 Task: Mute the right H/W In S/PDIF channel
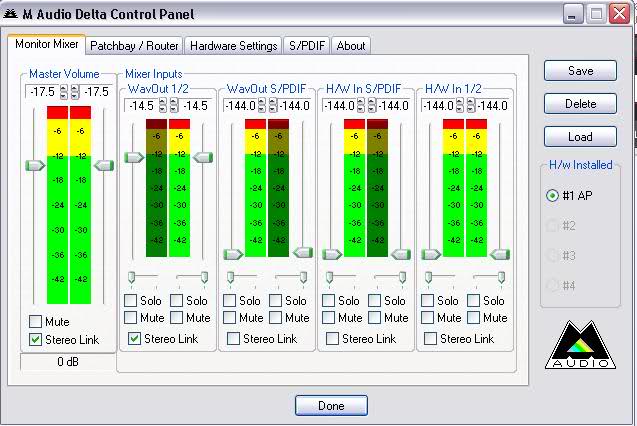374,317
